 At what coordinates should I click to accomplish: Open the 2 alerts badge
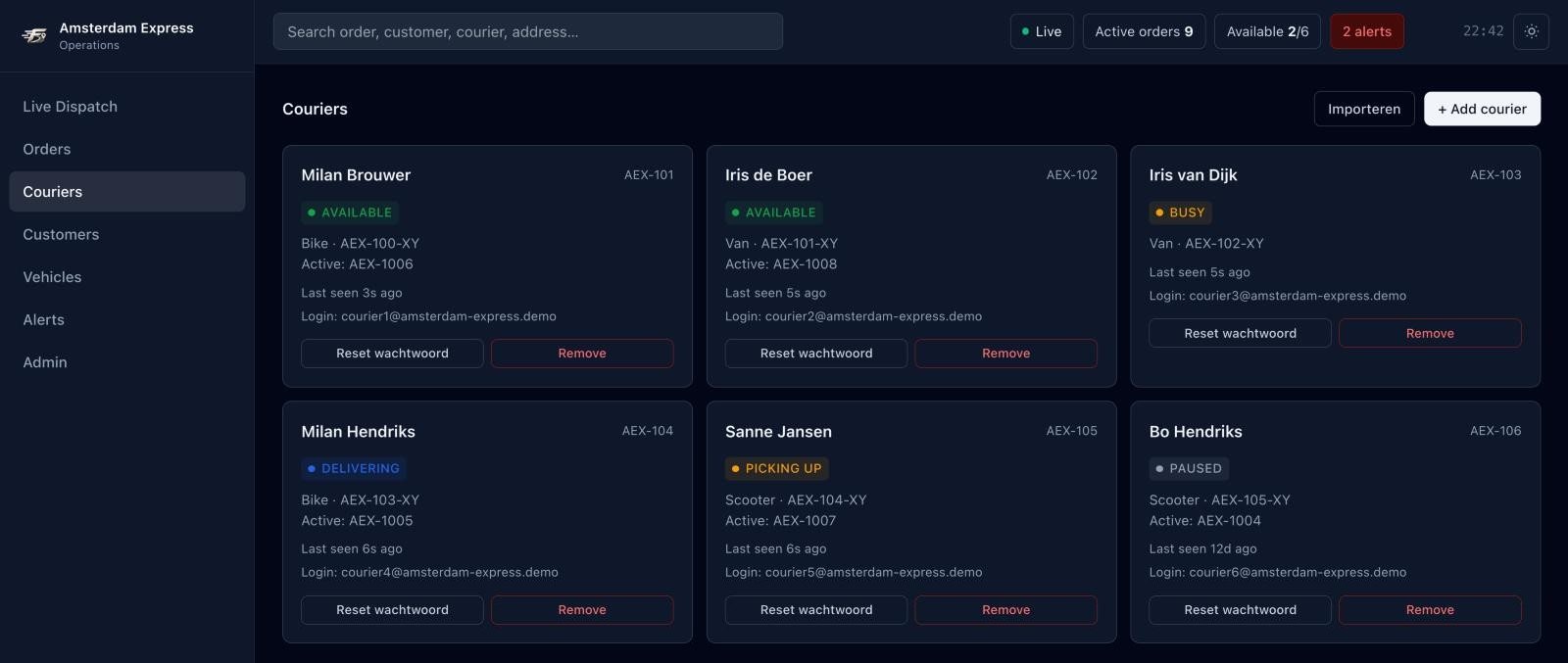click(1367, 31)
